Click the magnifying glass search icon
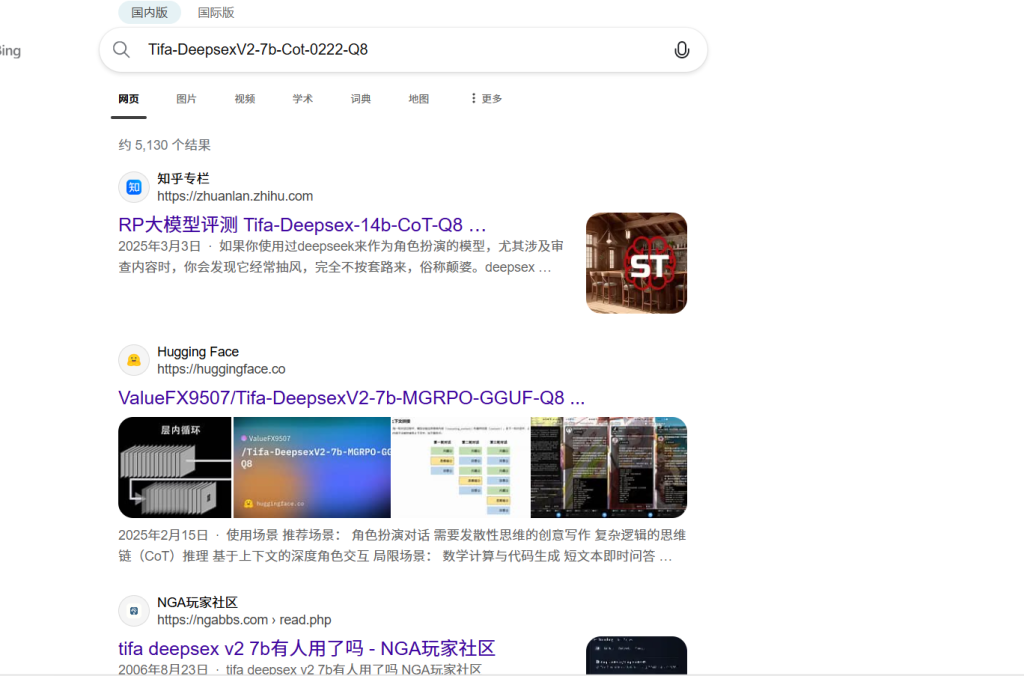Screen dimensions: 1024x676 click(122, 50)
